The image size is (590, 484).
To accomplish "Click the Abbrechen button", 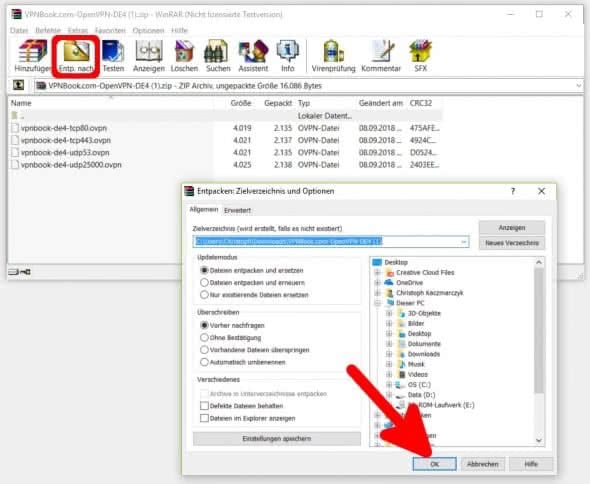I will coord(483,464).
